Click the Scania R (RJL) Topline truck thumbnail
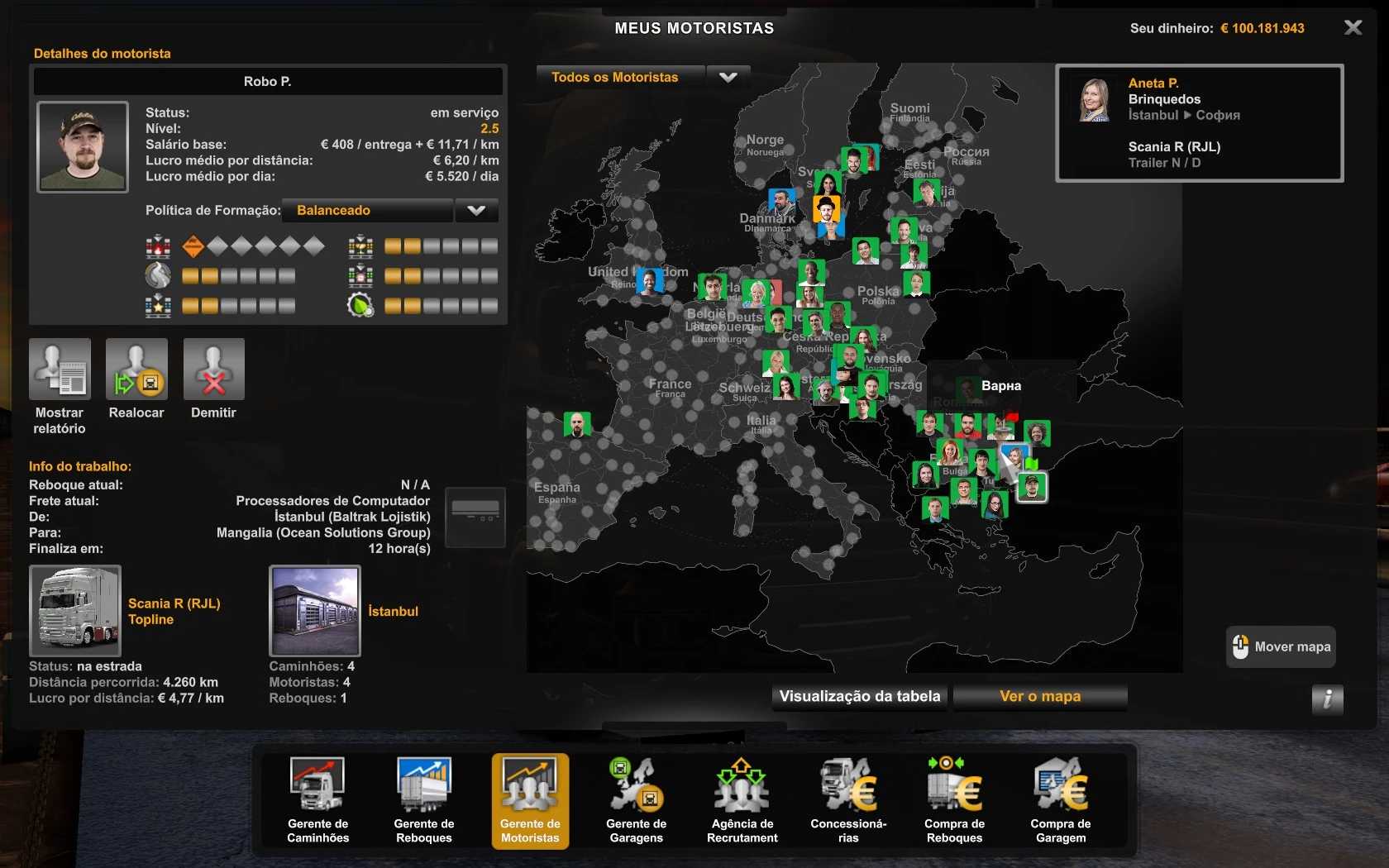1389x868 pixels. (75, 611)
